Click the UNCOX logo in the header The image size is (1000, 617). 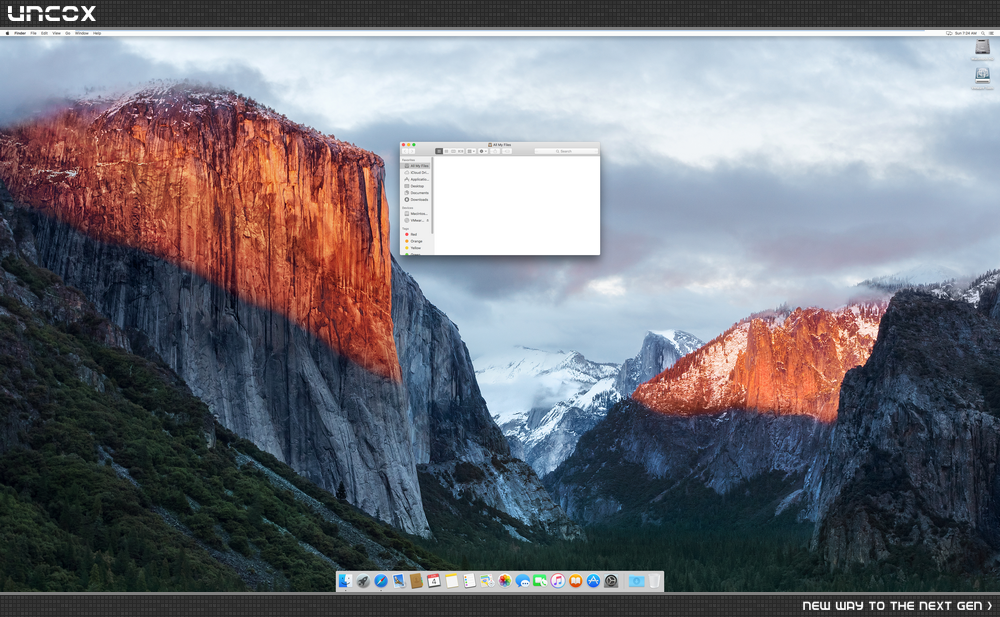point(51,13)
